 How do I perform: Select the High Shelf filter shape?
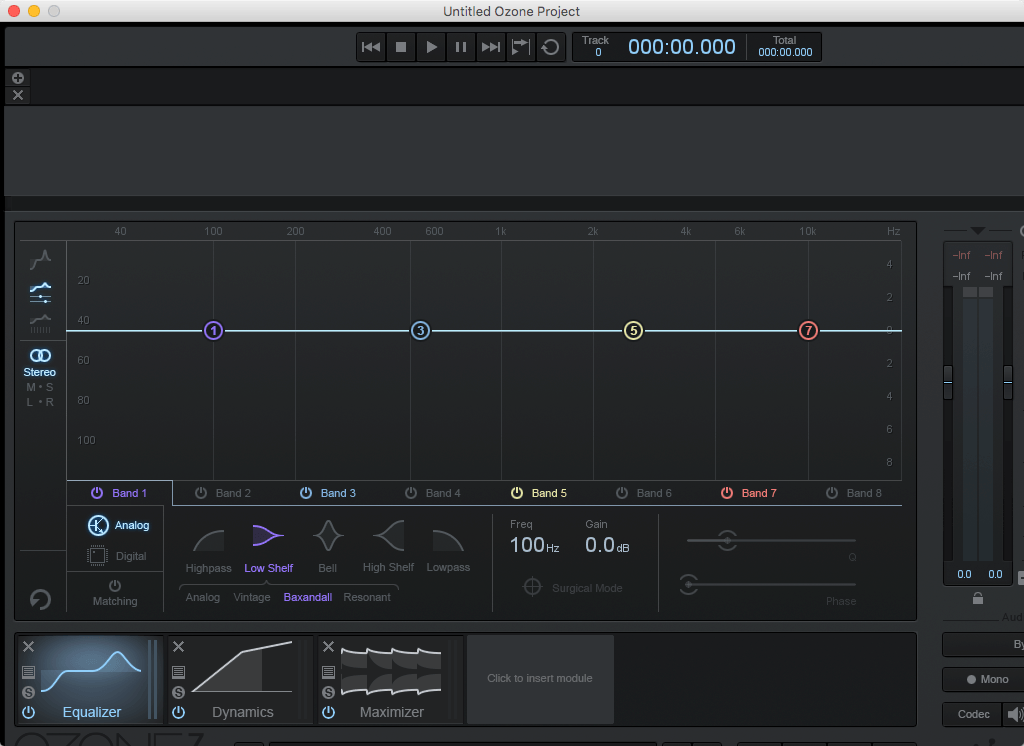click(x=389, y=547)
